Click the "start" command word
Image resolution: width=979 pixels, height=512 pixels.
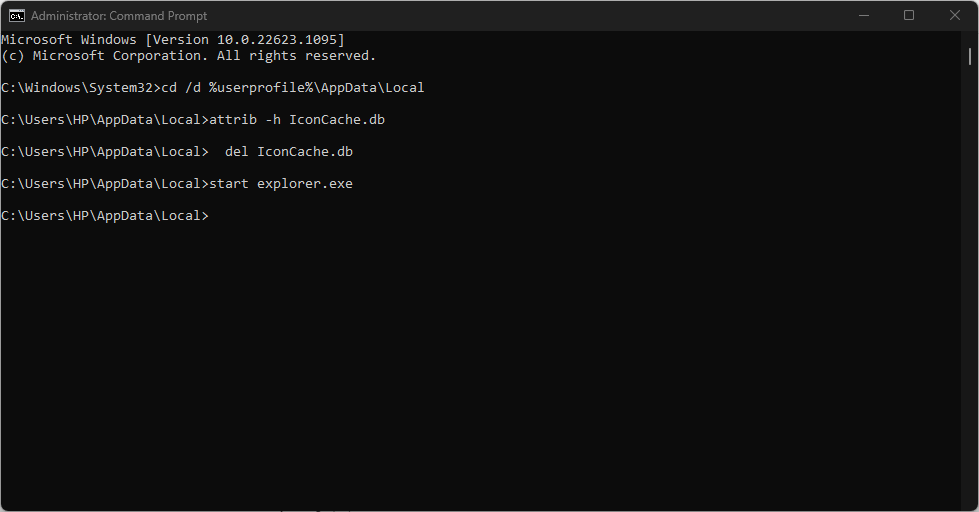click(x=229, y=184)
